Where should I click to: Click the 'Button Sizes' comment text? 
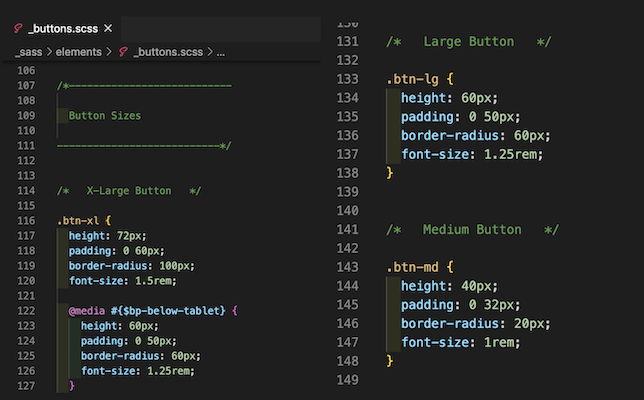pyautogui.click(x=105, y=116)
